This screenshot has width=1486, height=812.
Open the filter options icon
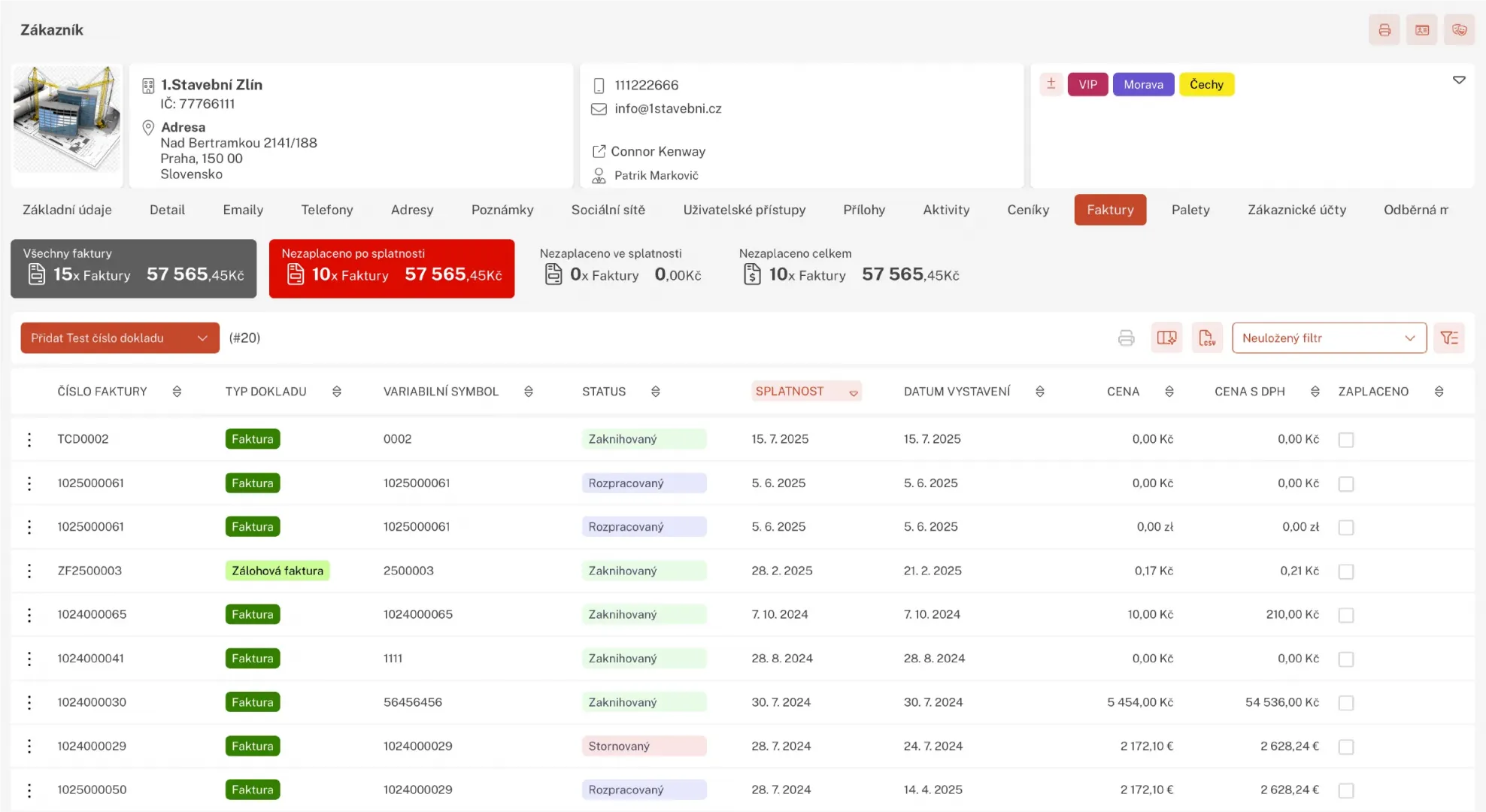pos(1448,338)
